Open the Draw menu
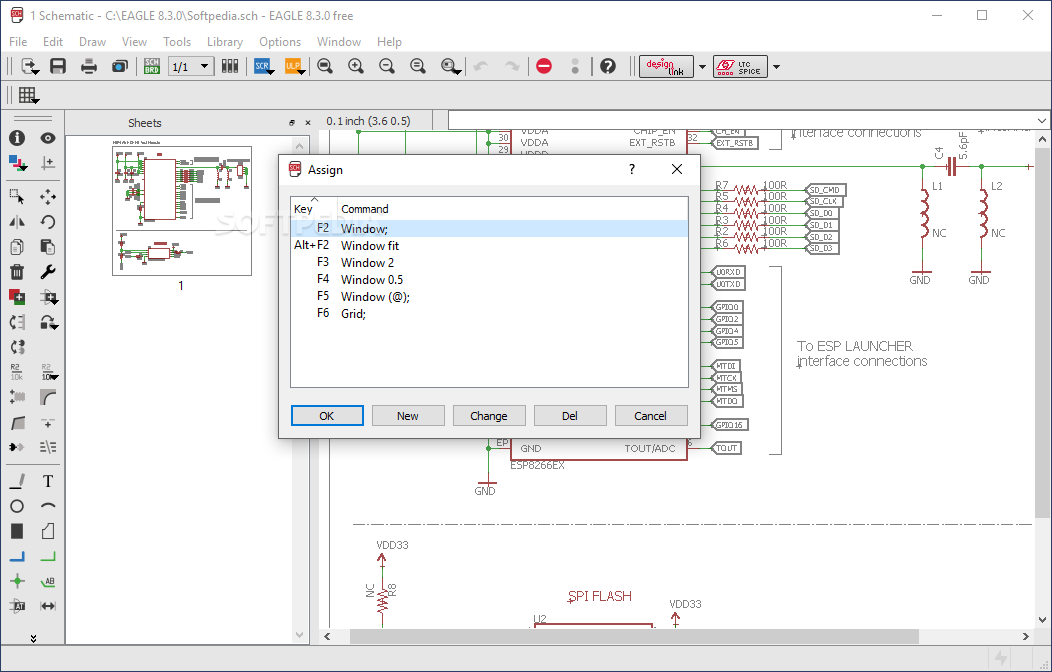1052x672 pixels. click(93, 42)
